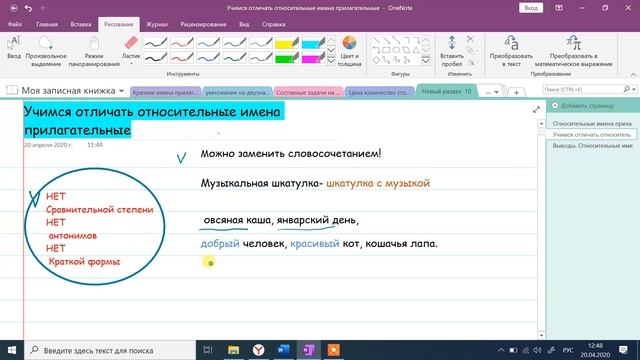The image size is (640, 360).
Task: Click Преобразовать в математическое выражение
Action: [x=573, y=51]
